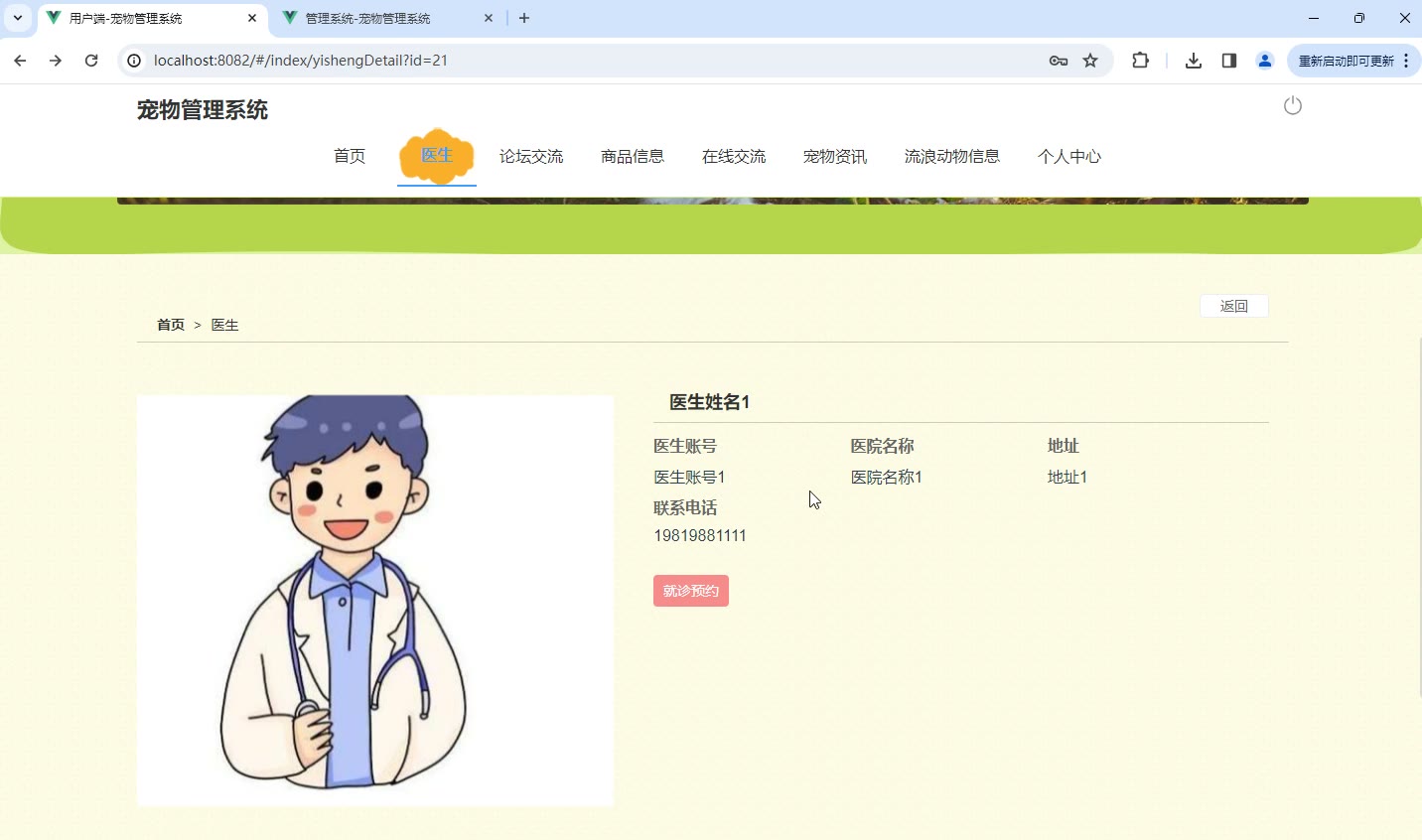Go back with browser back arrow
This screenshot has width=1422, height=840.
(x=20, y=61)
